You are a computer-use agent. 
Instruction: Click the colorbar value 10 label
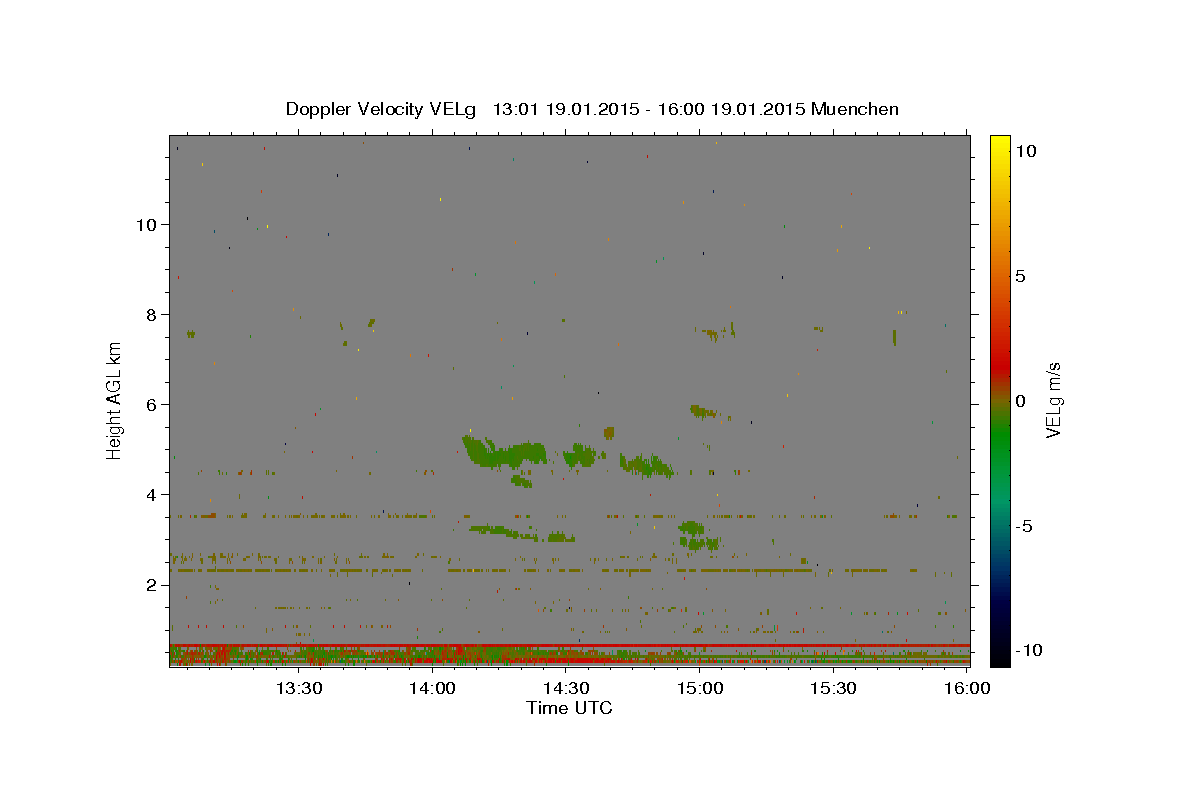1025,151
